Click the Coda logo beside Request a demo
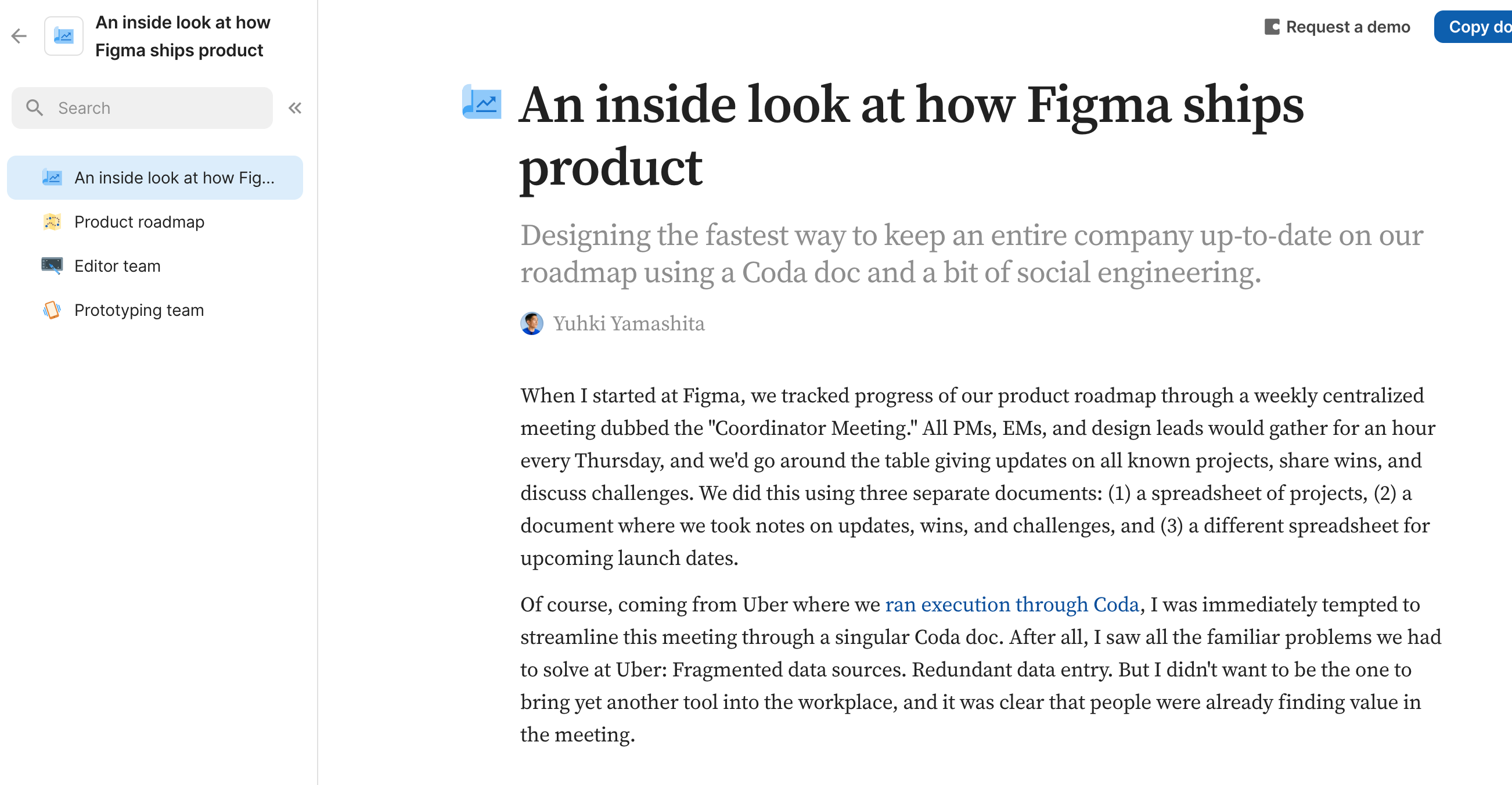The image size is (1512, 785). click(x=1272, y=27)
